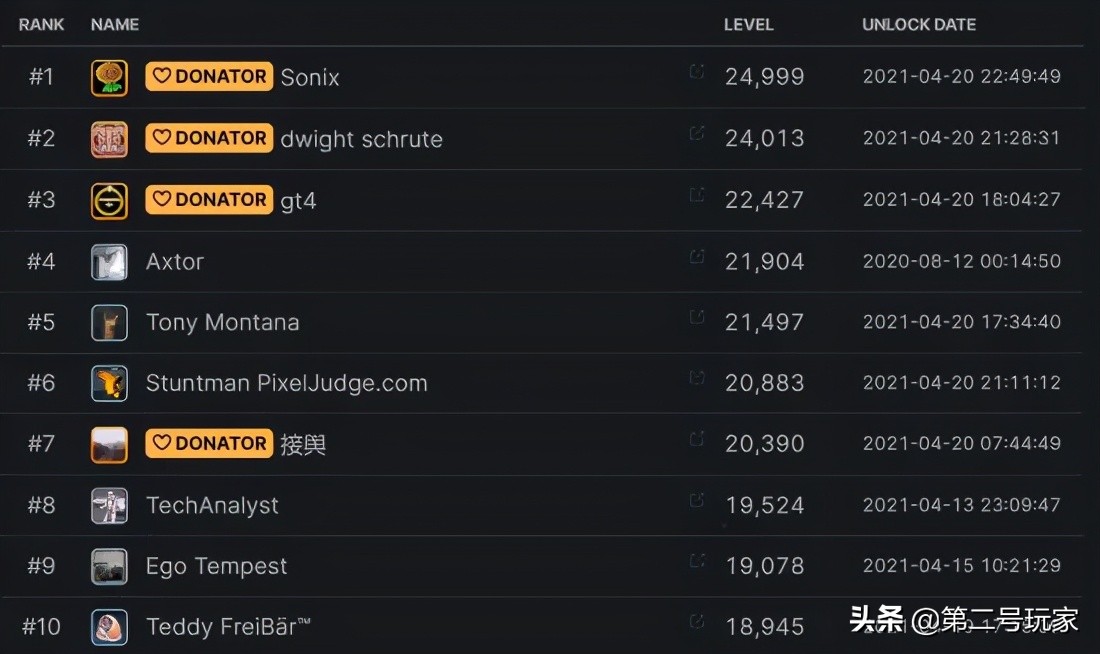Click the avatar of Sonix

point(109,78)
